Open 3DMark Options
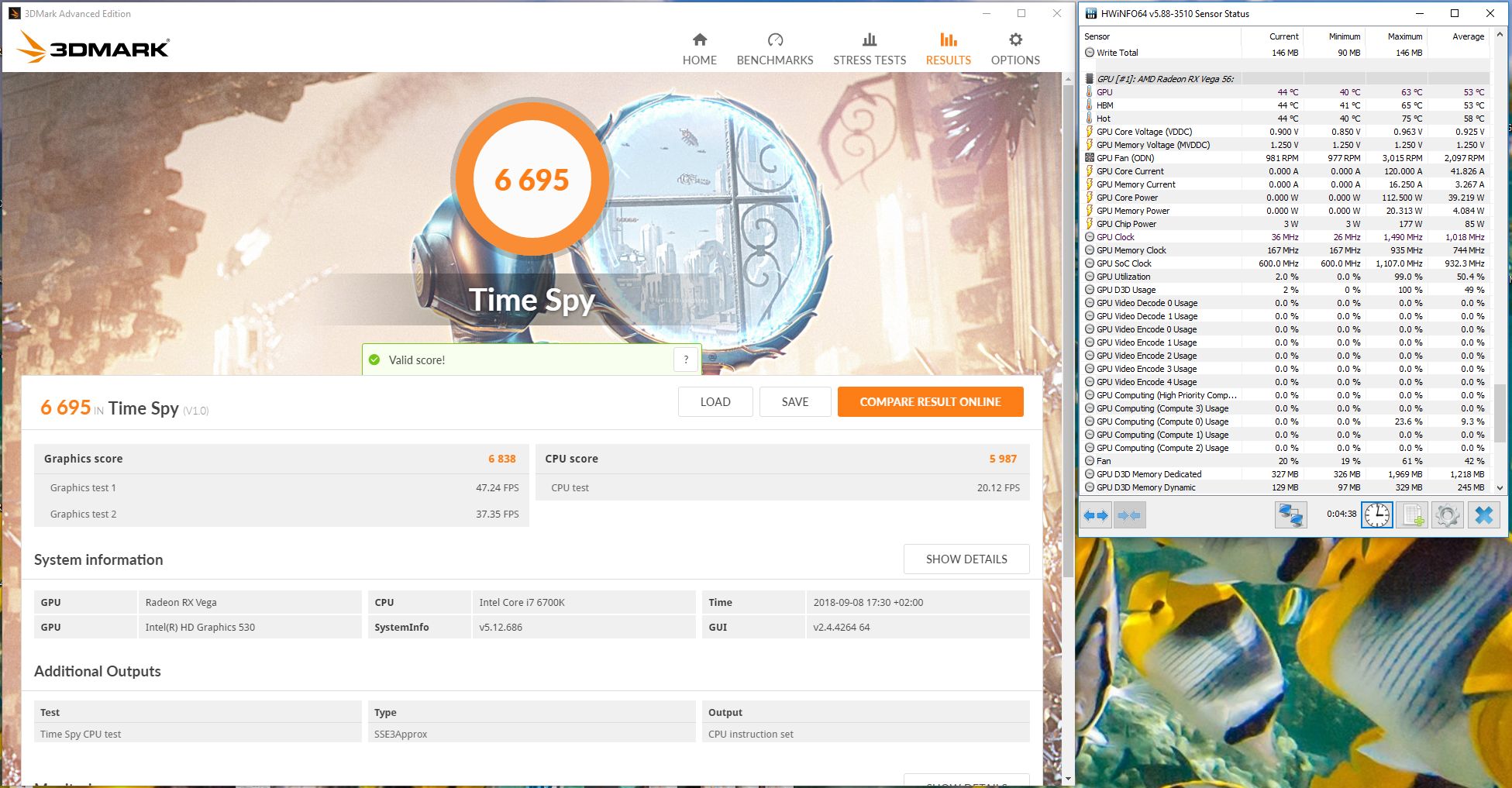 point(1015,50)
